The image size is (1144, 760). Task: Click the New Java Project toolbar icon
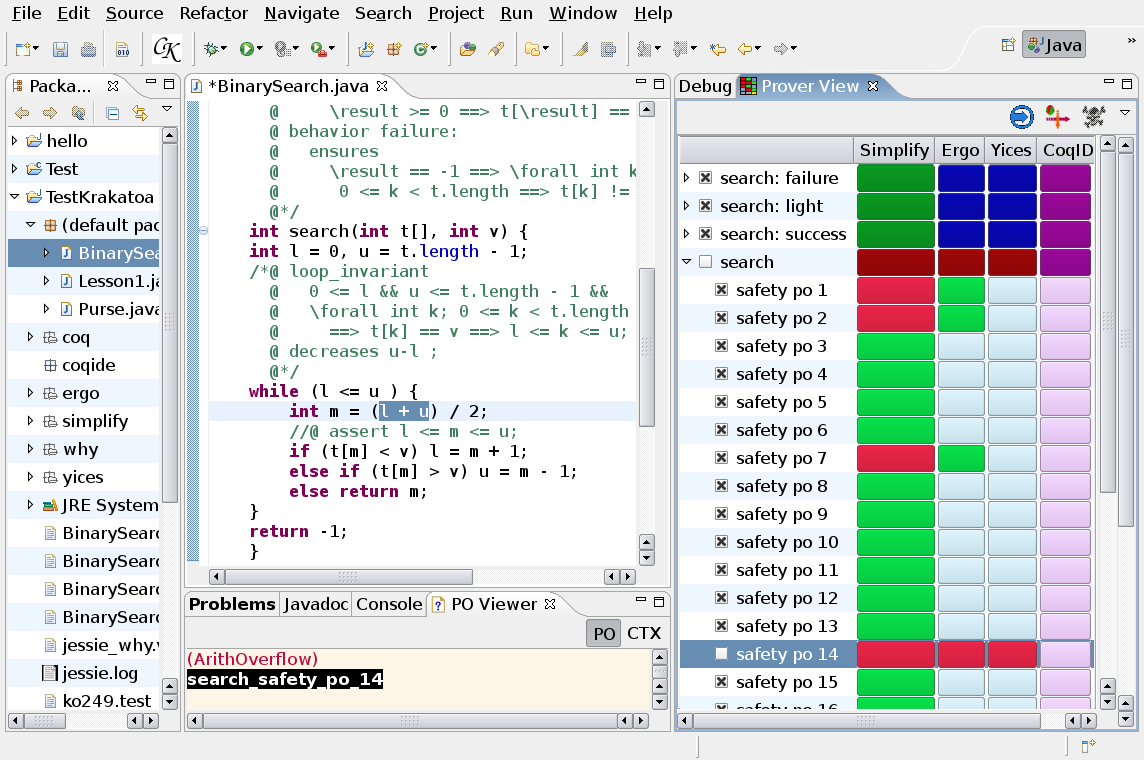click(366, 49)
